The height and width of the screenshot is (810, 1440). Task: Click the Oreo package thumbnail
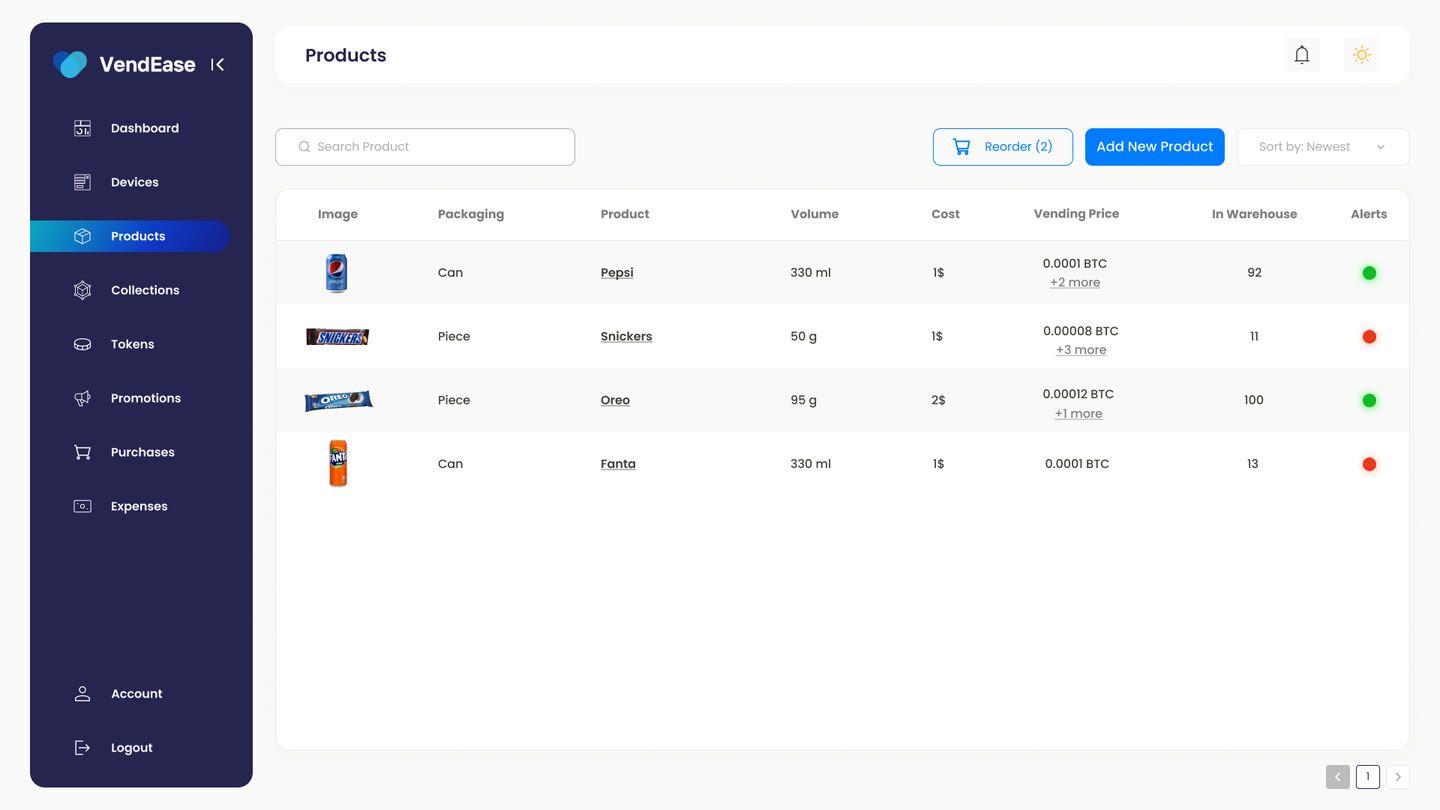pyautogui.click(x=338, y=401)
